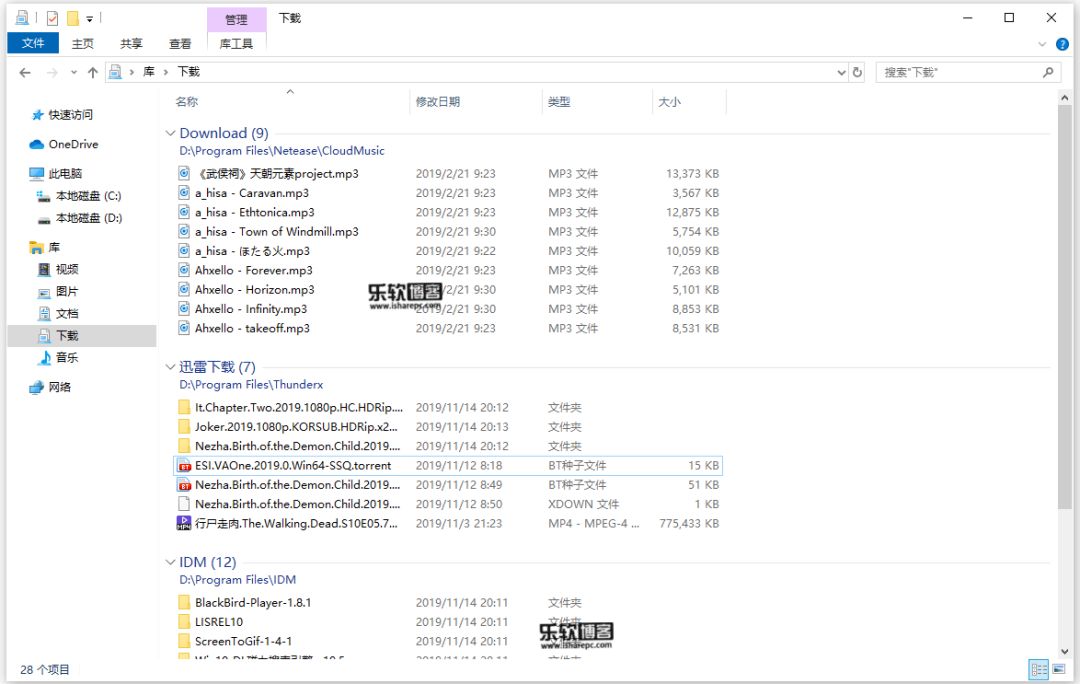Click the mp3 icon of Ahxello - Horizon.mp3
Viewport: 1080px width, 684px height.
(184, 289)
